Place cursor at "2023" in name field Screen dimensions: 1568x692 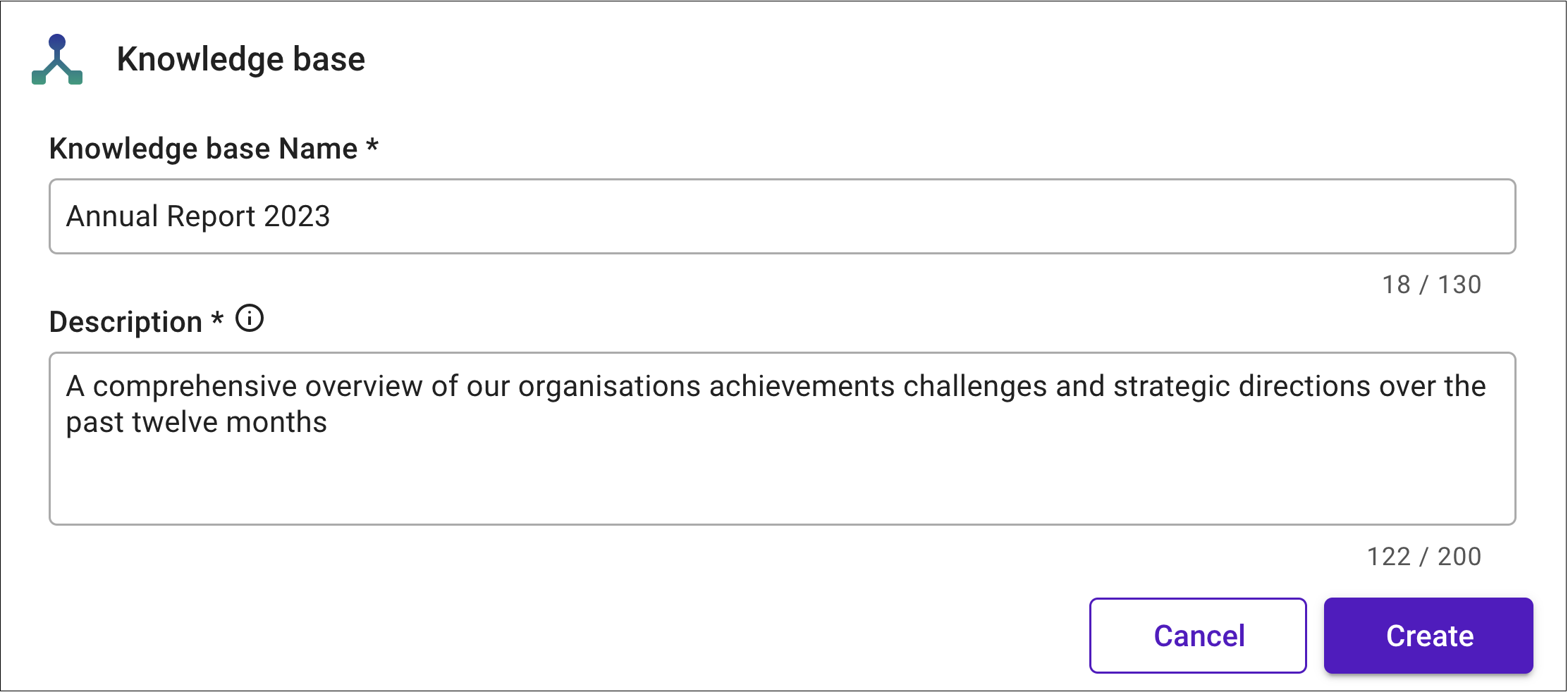point(297,216)
